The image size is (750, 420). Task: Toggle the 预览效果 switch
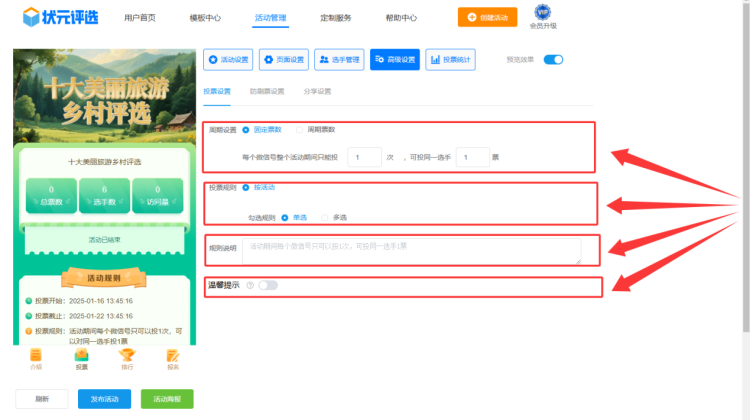click(553, 60)
